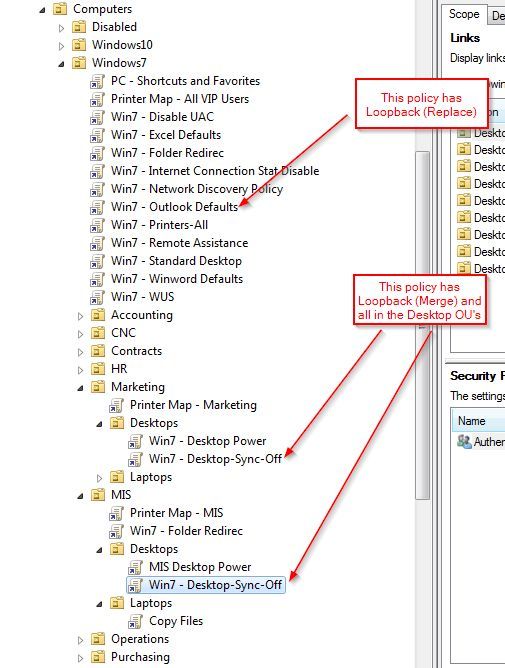Expand the Disabled OU node

pos(61,28)
